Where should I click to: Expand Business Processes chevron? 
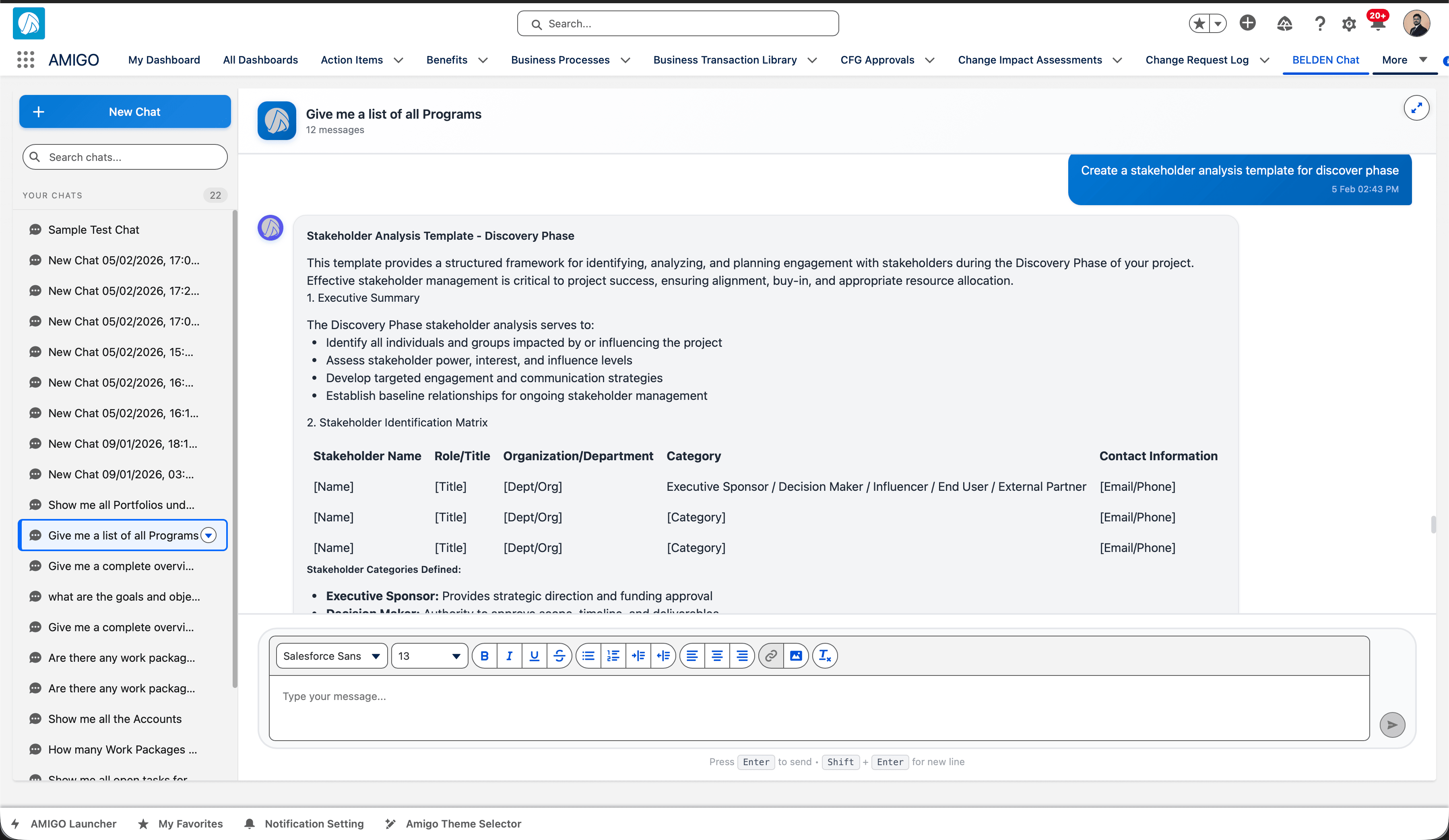(x=625, y=60)
